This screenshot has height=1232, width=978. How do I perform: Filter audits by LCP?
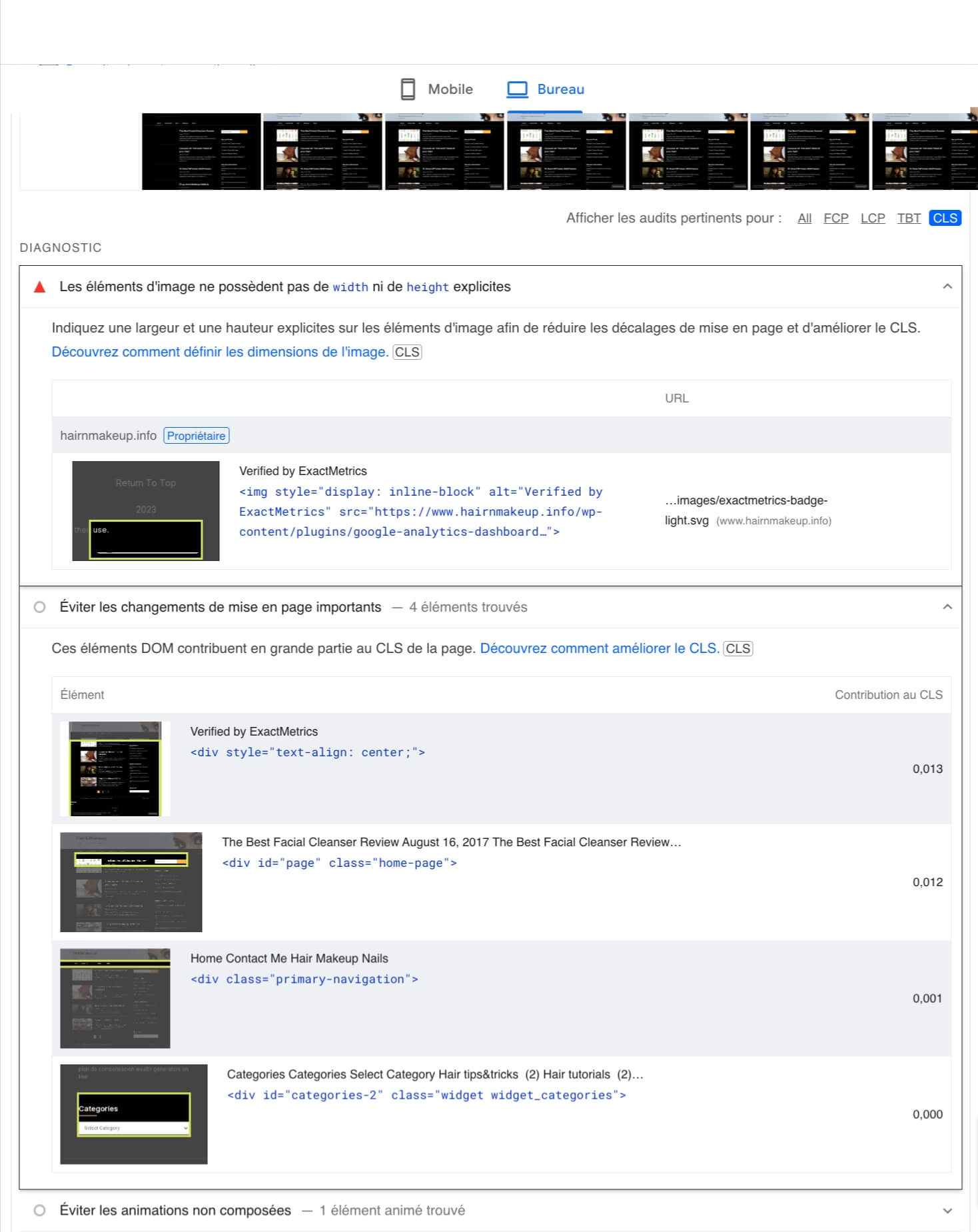(873, 218)
